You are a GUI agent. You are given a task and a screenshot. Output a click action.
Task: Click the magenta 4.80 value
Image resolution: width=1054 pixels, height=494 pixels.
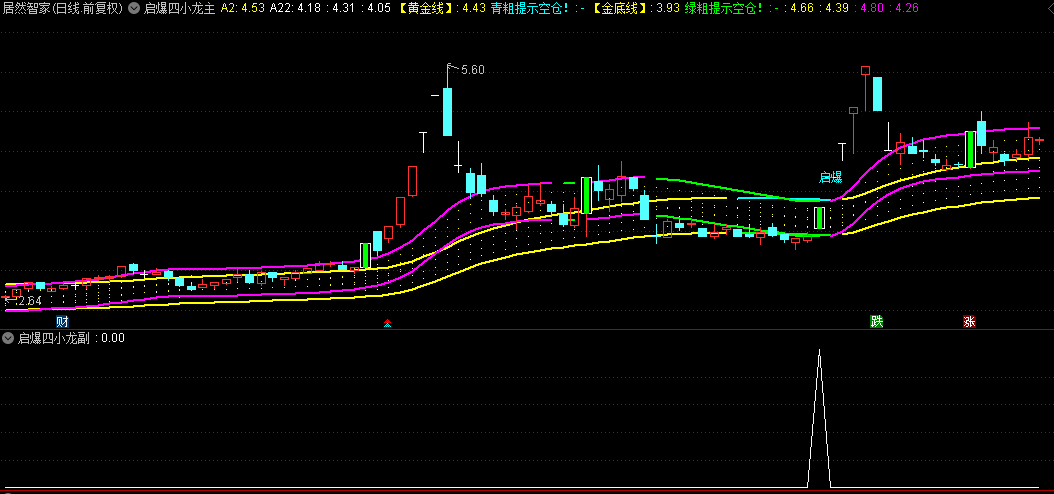873,9
